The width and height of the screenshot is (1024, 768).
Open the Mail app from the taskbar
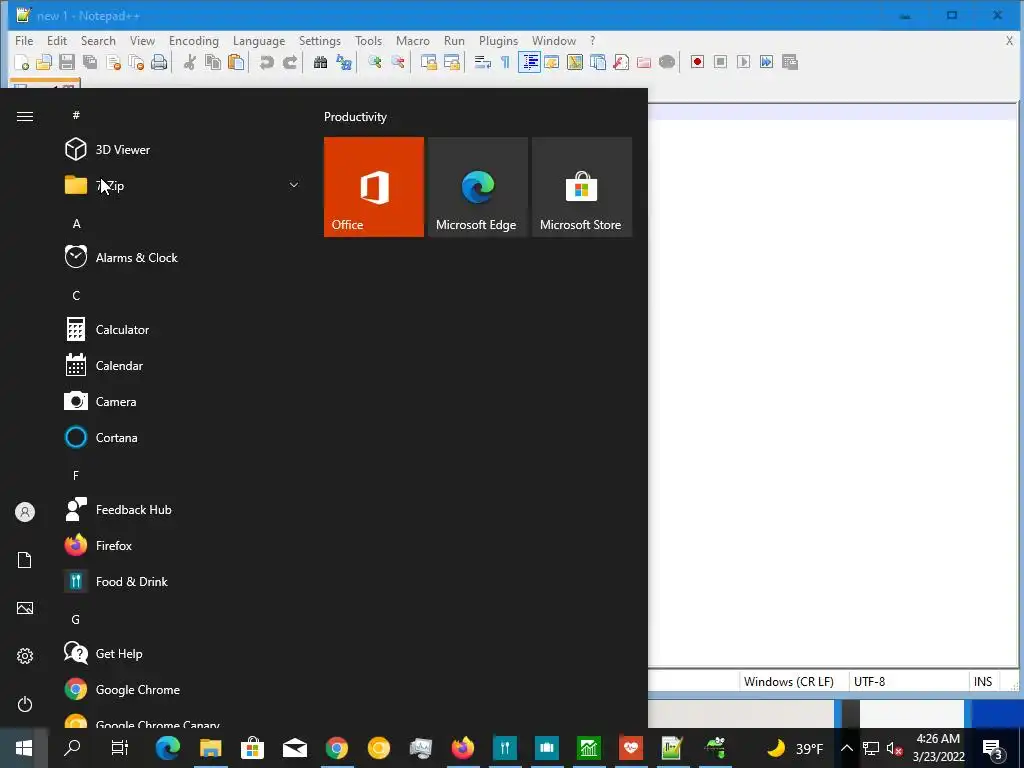tap(295, 748)
